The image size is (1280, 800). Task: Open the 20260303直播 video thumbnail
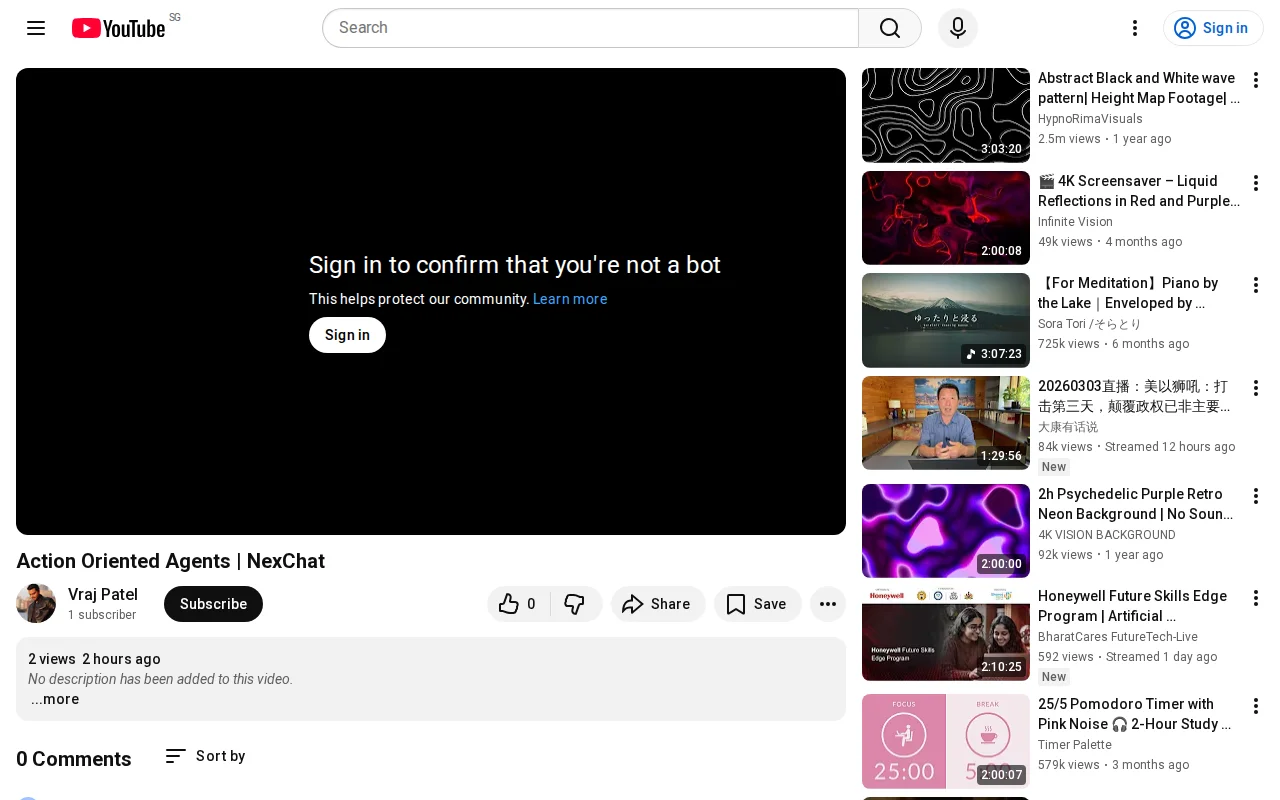[x=946, y=423]
